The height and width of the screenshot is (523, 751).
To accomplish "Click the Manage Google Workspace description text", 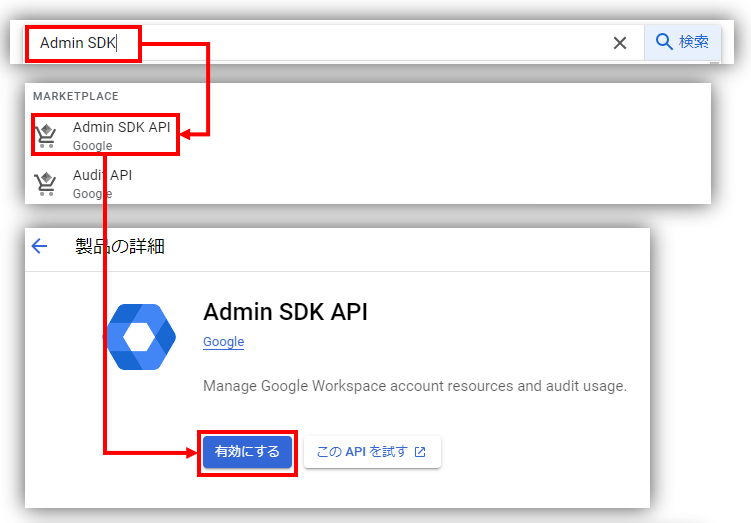I will point(415,386).
